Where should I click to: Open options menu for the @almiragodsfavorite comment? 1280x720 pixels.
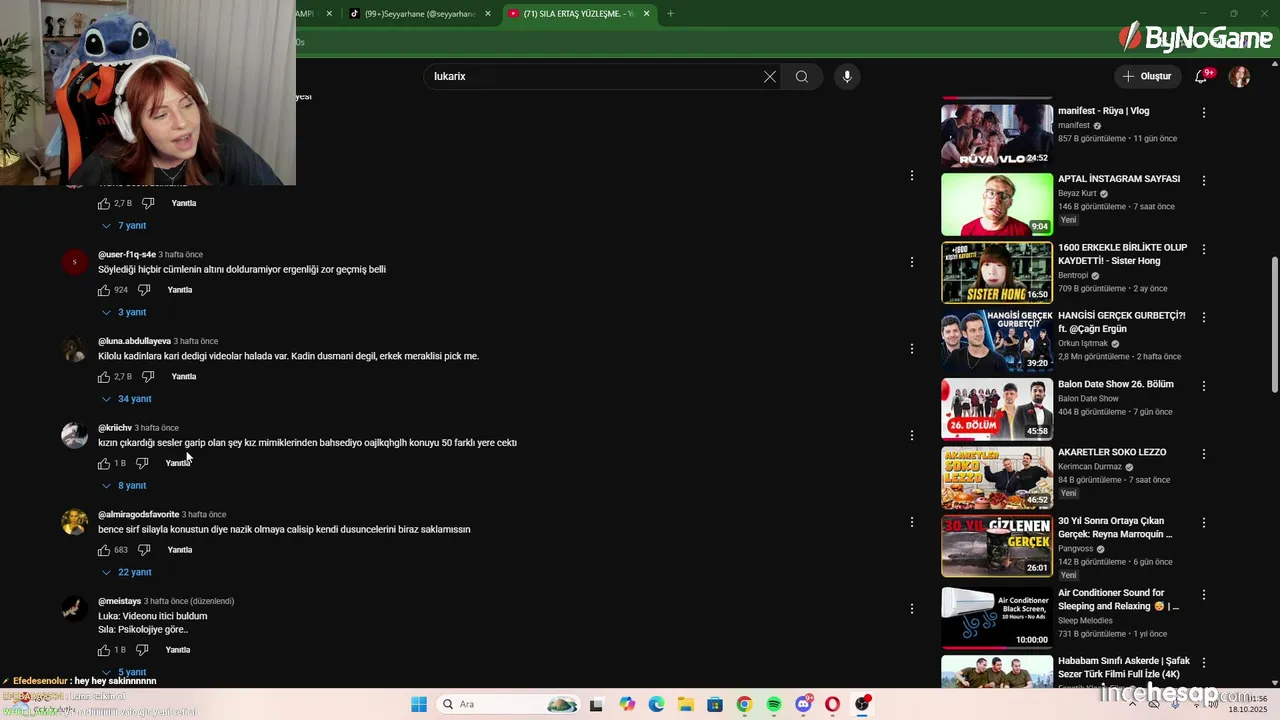coord(911,522)
